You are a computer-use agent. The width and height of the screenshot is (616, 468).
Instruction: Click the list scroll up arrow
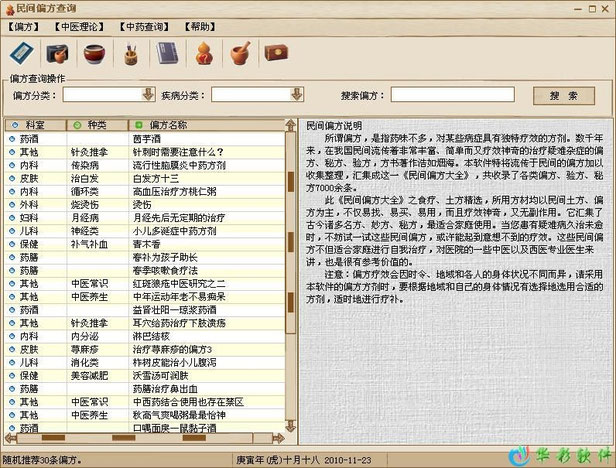[x=290, y=125]
